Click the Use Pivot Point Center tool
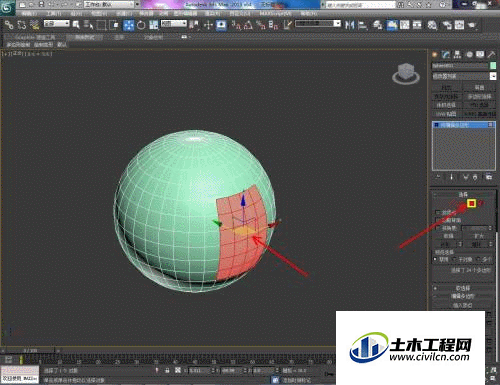Image resolution: width=500 pixels, height=385 pixels. [194, 25]
